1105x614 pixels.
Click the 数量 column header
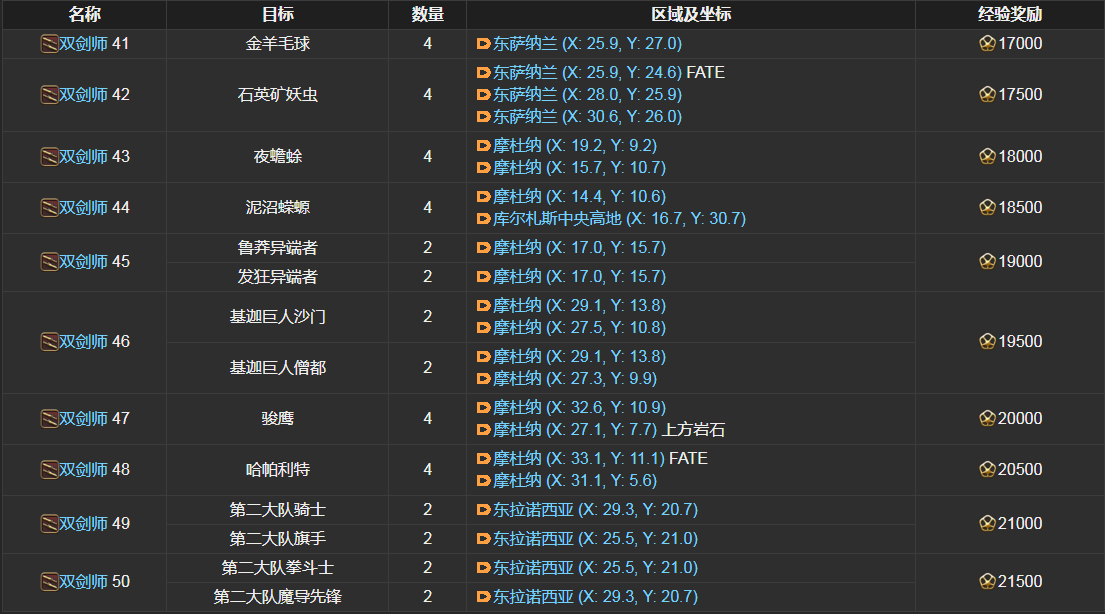(x=427, y=14)
